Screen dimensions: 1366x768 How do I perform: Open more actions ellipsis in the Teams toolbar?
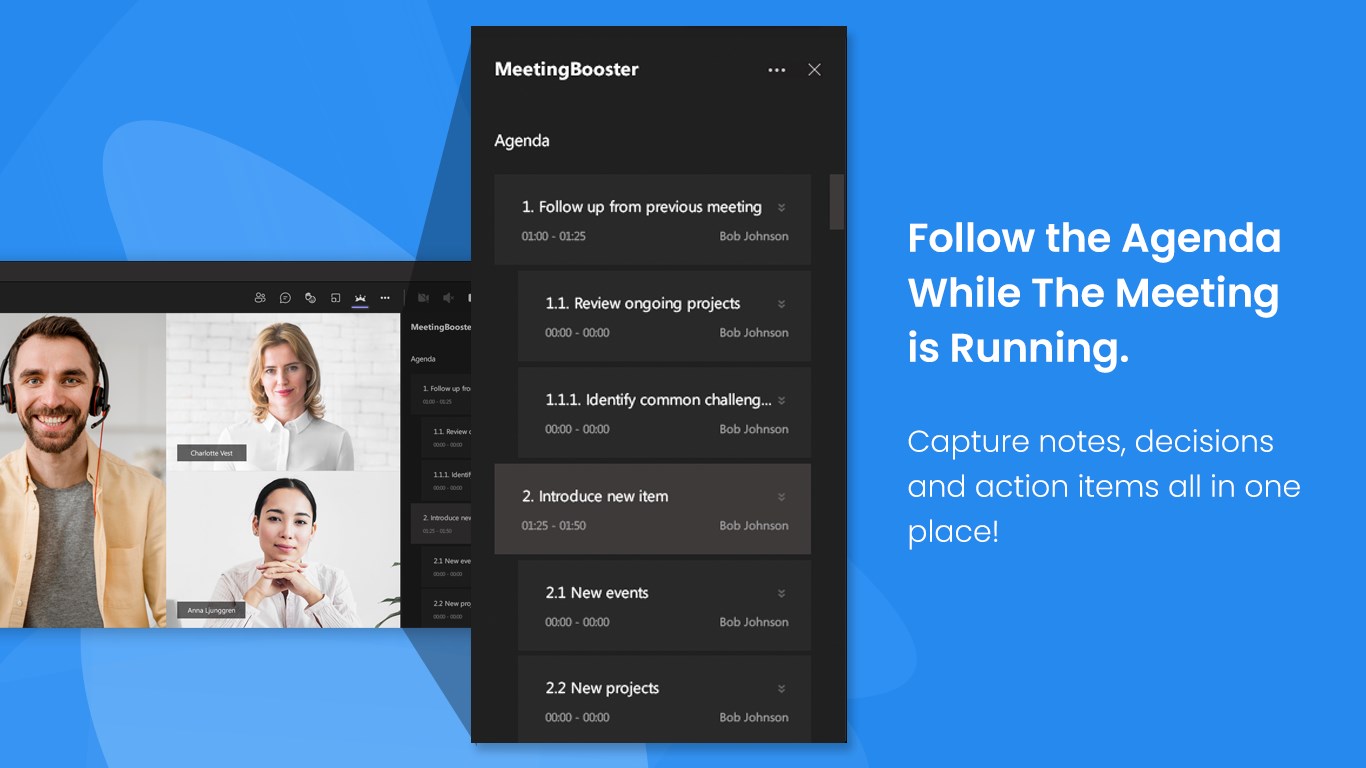(385, 298)
